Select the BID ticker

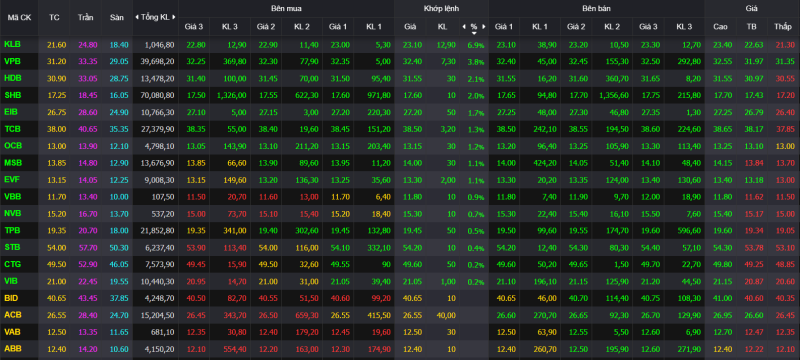tap(11, 298)
